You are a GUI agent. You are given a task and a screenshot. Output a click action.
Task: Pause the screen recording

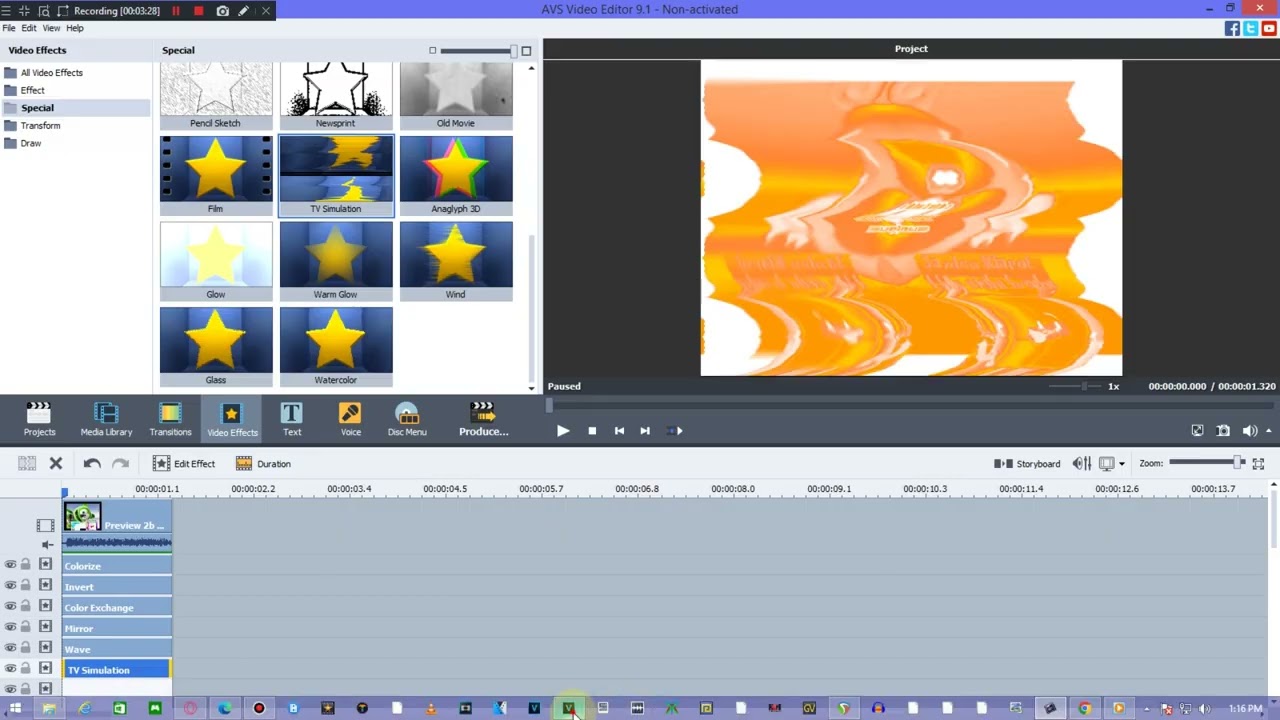176,10
